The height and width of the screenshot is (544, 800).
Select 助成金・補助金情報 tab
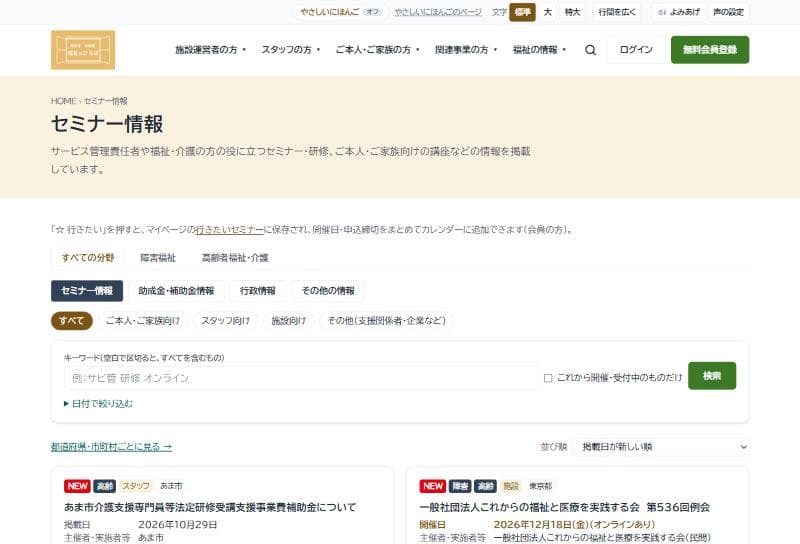point(176,291)
